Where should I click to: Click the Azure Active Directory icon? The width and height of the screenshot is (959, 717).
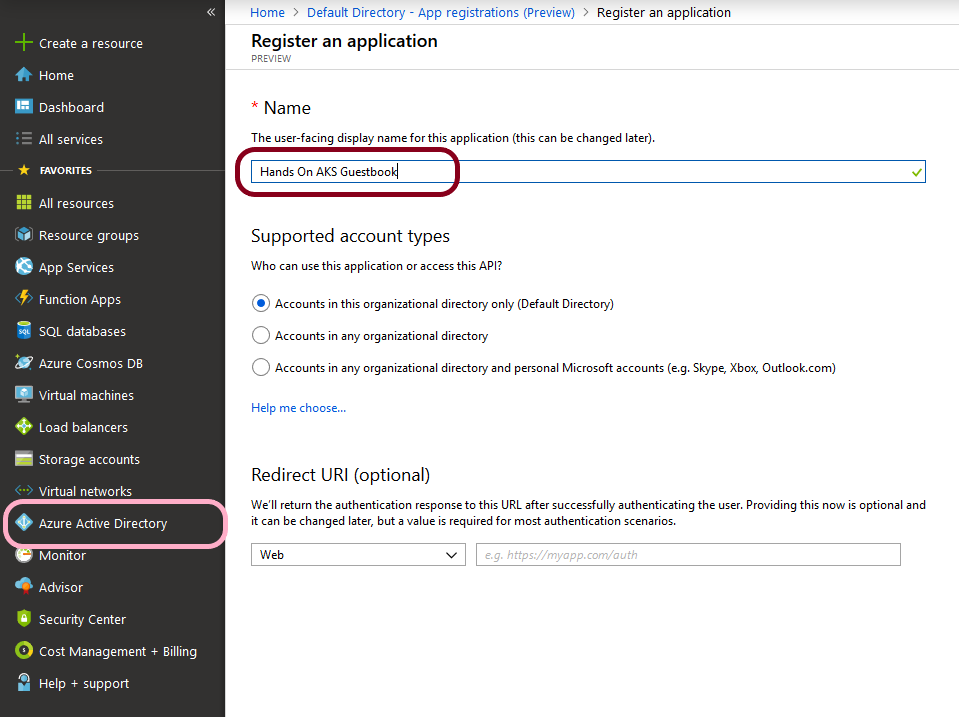(23, 522)
